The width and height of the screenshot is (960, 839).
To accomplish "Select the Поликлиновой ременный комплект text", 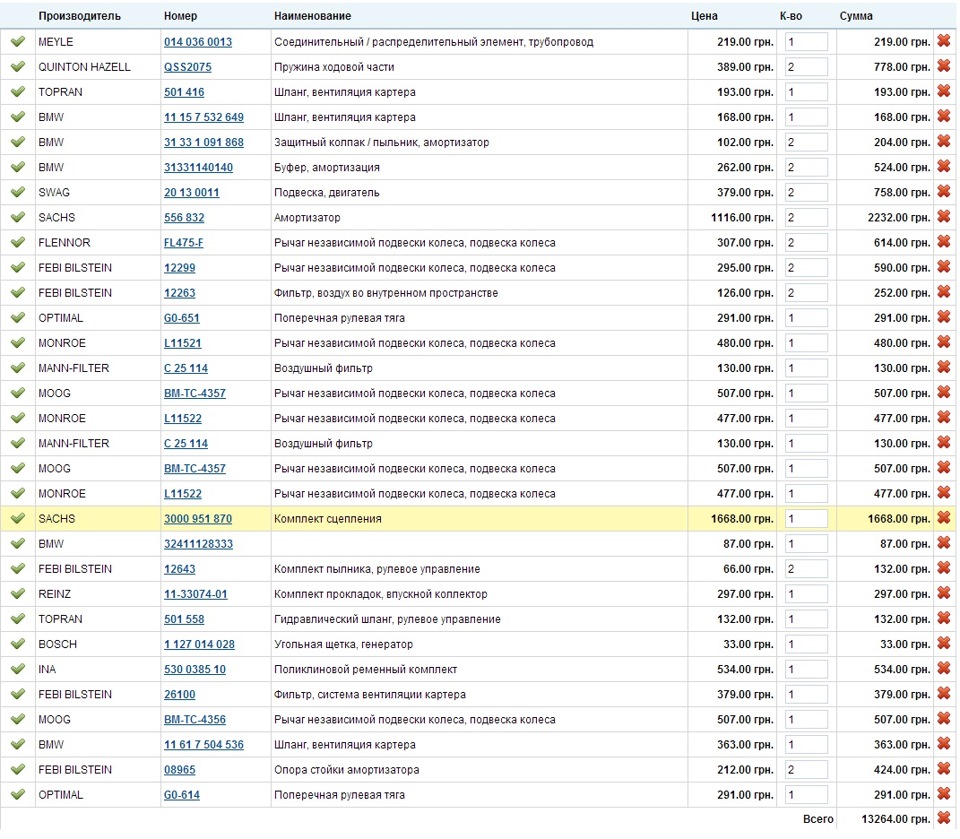I will pos(366,669).
